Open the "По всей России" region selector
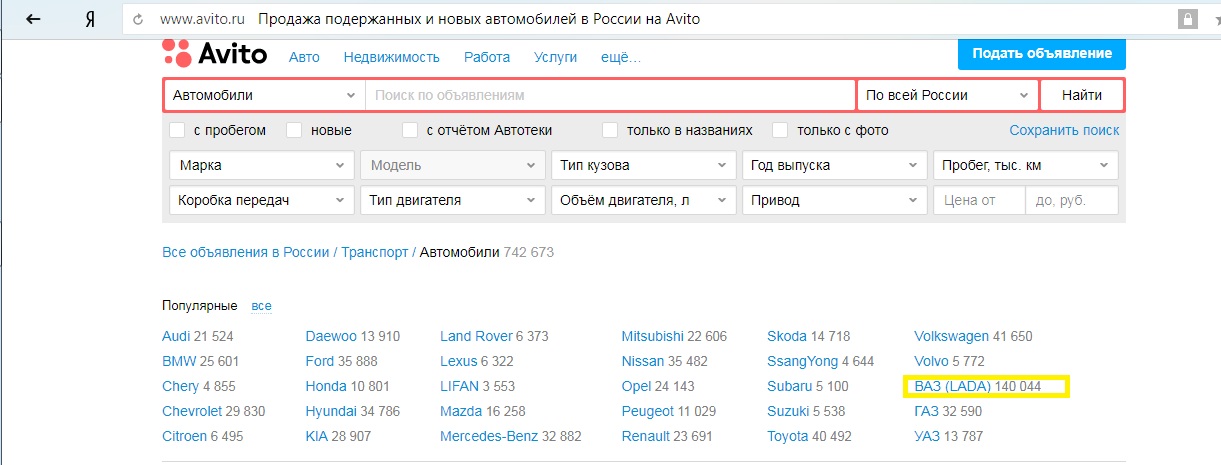 click(947, 95)
